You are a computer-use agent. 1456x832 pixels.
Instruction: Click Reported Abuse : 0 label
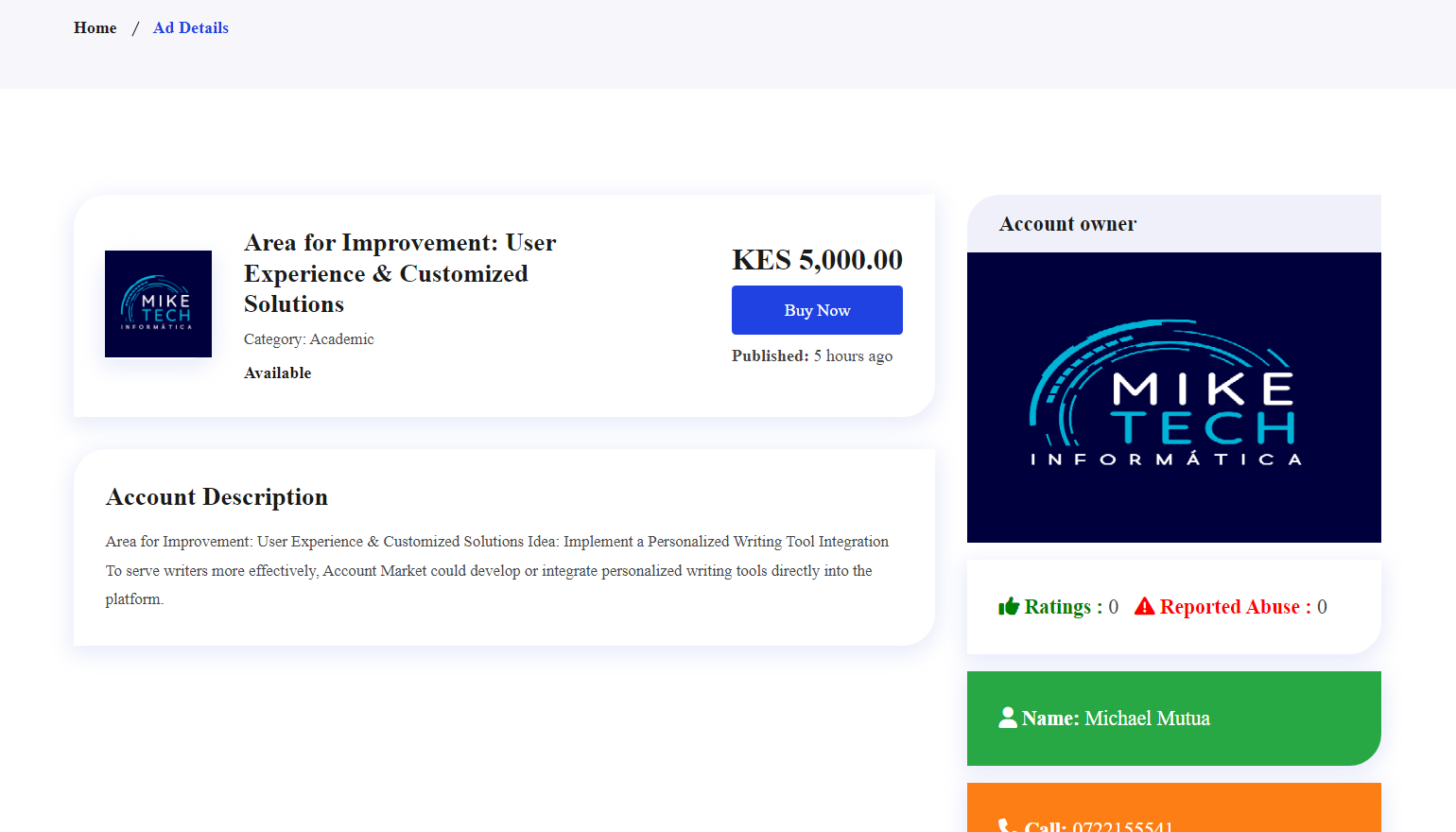pos(1243,607)
